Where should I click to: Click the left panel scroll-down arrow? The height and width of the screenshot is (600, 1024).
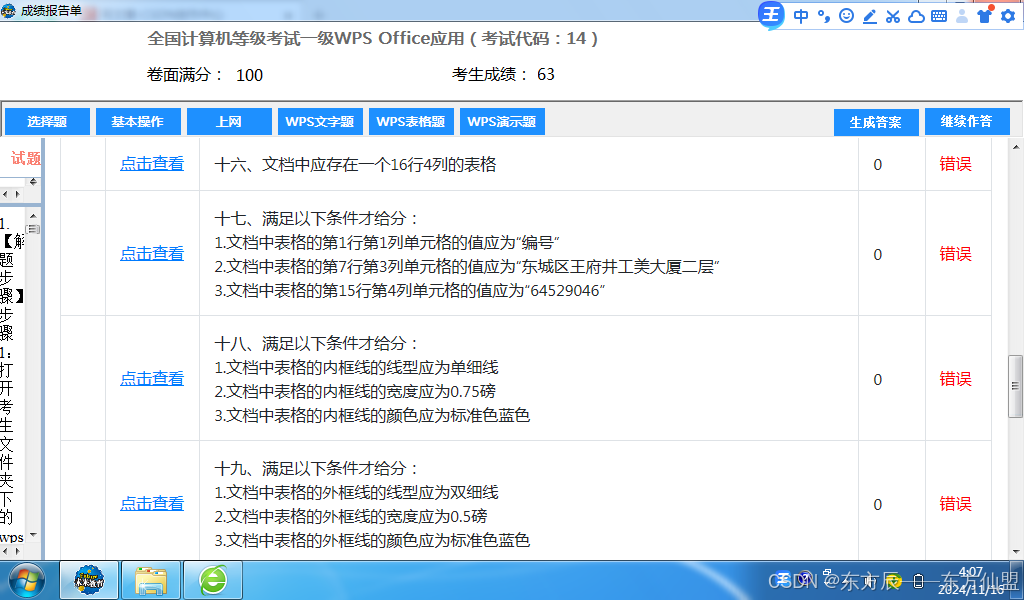[x=33, y=535]
